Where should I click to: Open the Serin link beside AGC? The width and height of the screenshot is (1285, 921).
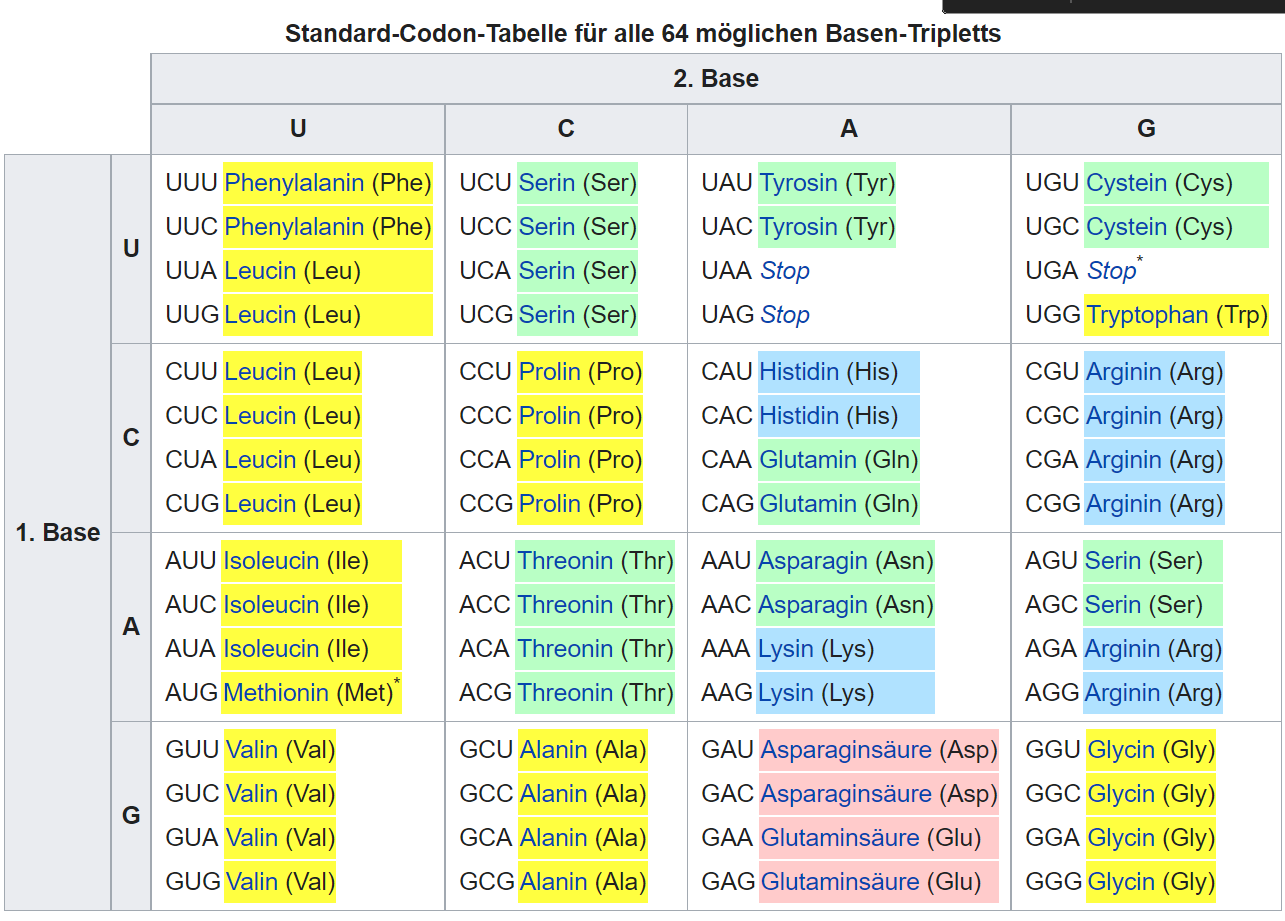point(1112,605)
